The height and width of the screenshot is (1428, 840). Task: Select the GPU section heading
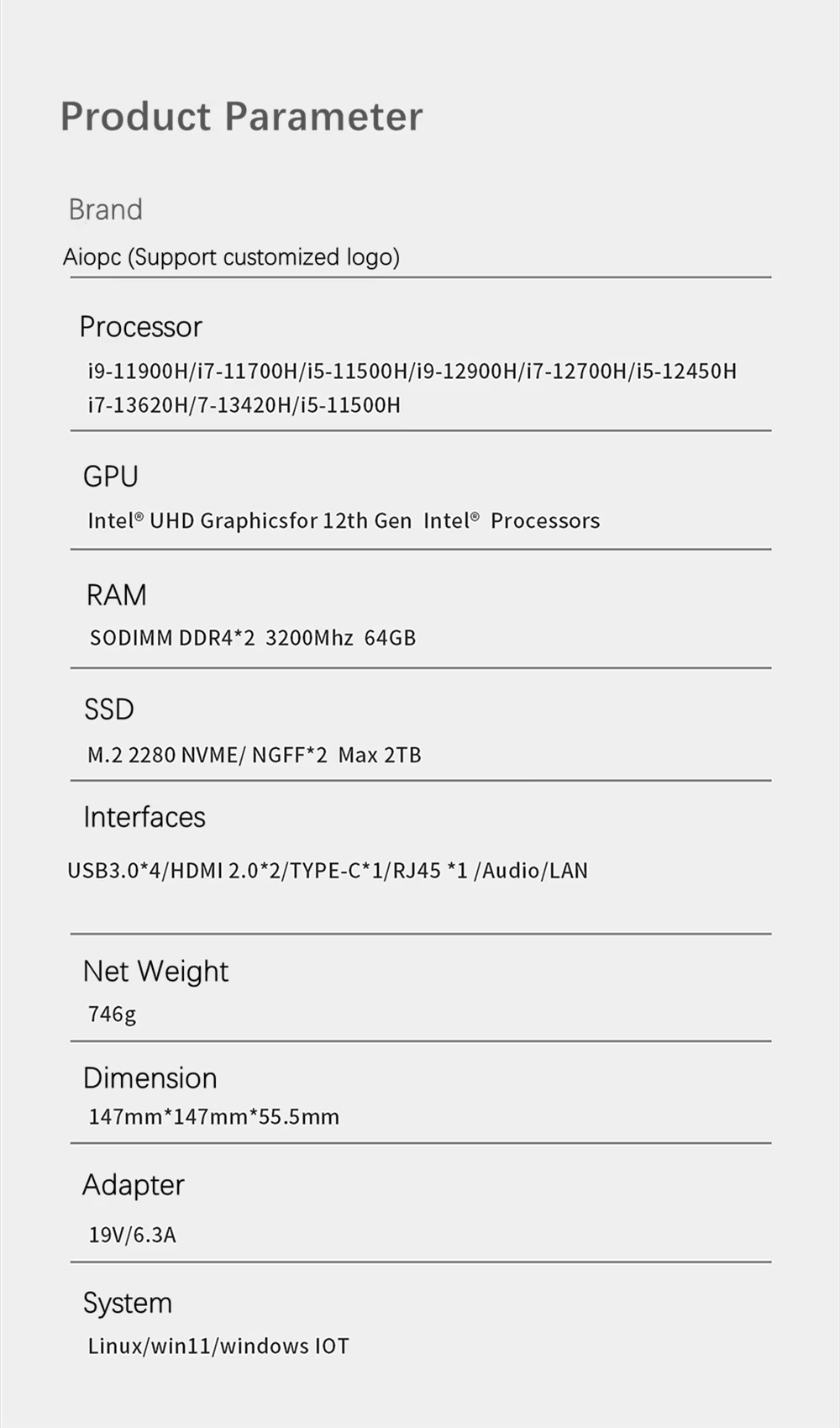coord(111,477)
